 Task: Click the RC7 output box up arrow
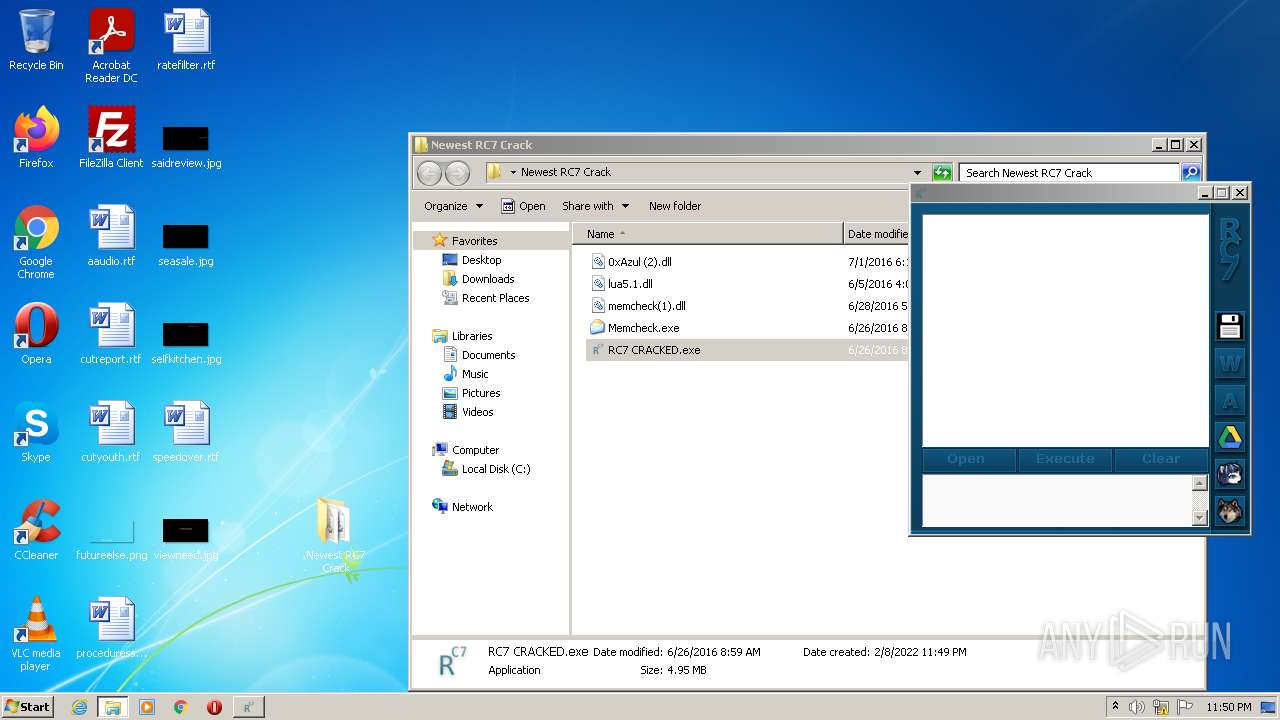coord(1200,483)
